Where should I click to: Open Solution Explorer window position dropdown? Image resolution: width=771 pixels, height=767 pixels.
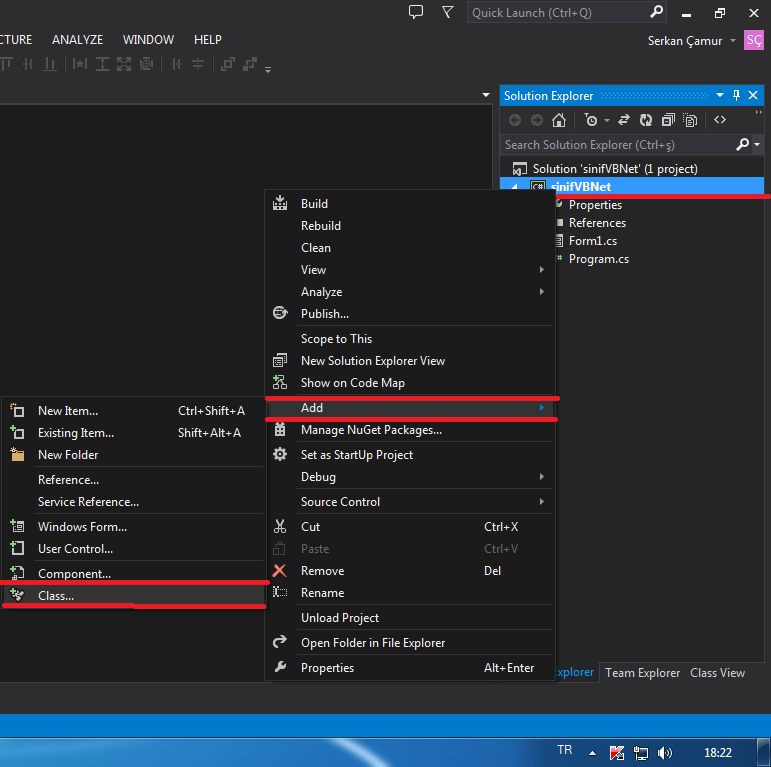(720, 95)
